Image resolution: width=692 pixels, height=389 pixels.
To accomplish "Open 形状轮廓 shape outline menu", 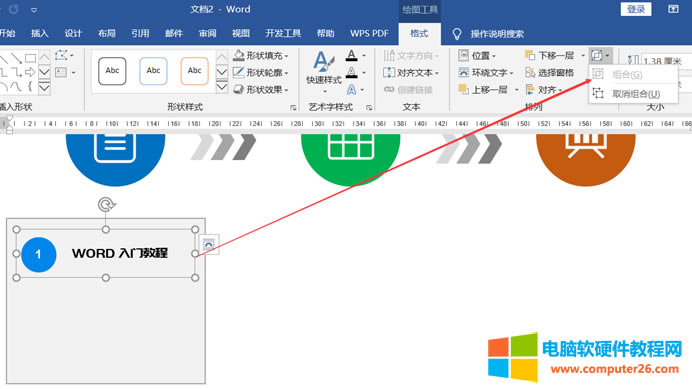I will (x=260, y=72).
